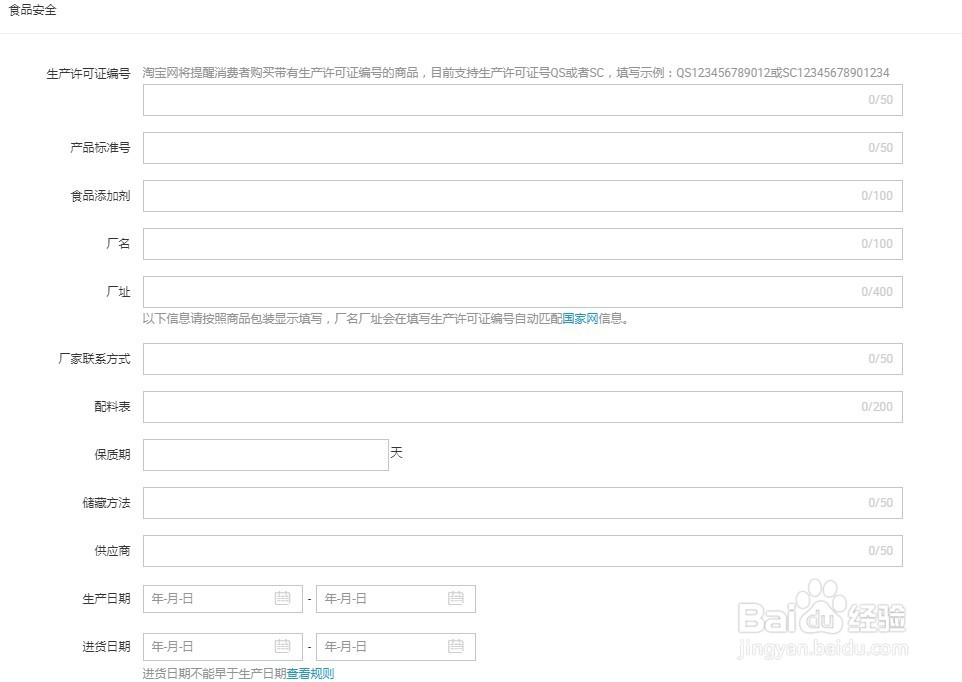Click the 生产许可证编号 input field
The image size is (962, 682).
(523, 100)
